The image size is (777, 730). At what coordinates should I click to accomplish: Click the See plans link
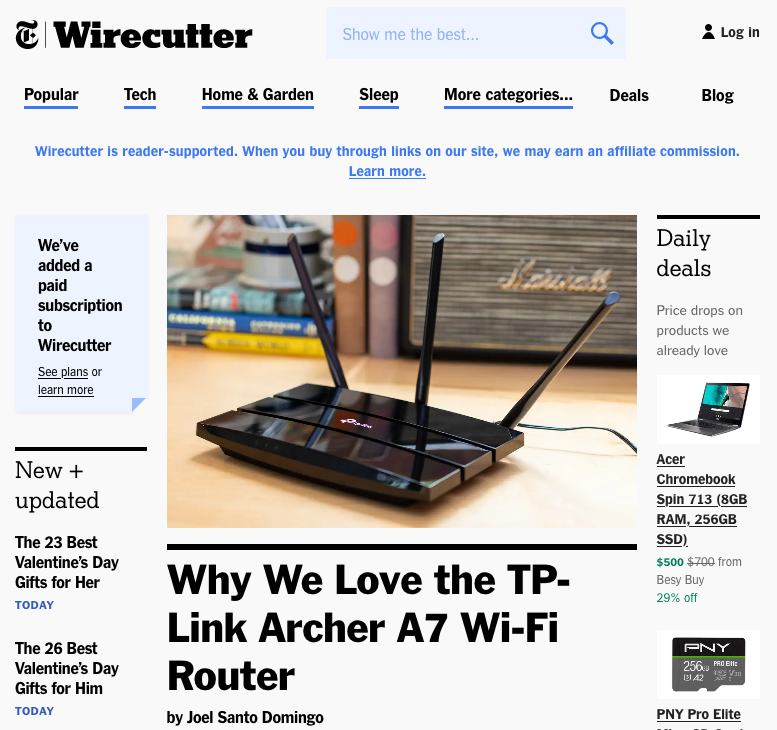click(63, 372)
